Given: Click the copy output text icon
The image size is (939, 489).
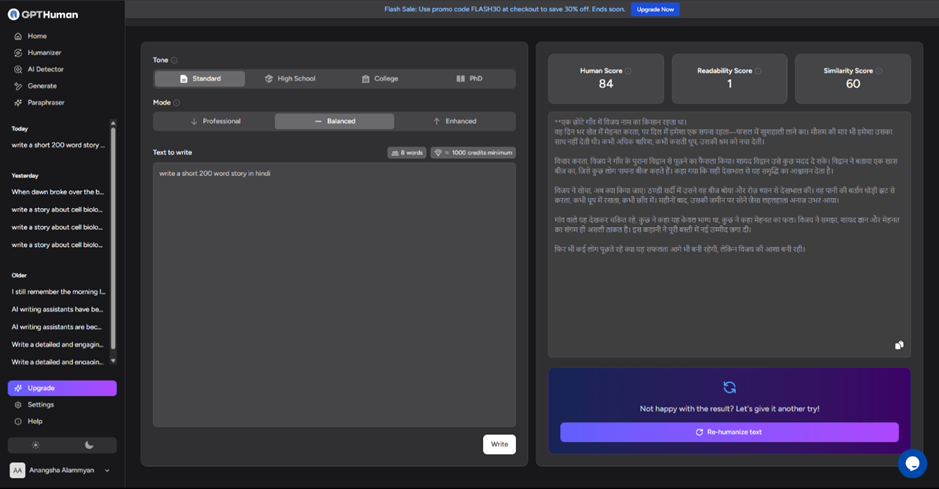Looking at the screenshot, I should pyautogui.click(x=899, y=345).
